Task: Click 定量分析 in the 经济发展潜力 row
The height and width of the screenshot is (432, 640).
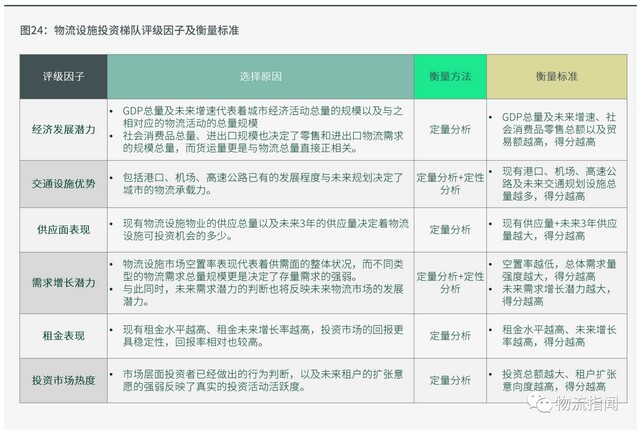Action: (x=450, y=129)
